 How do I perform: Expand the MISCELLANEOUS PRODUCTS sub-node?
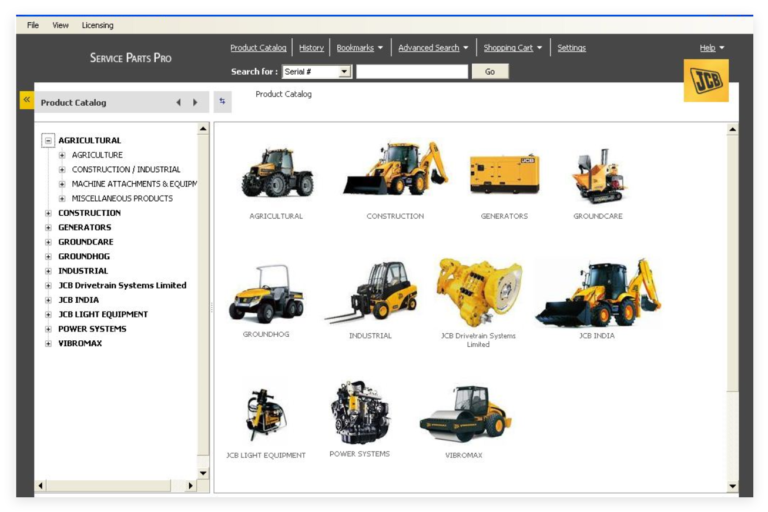coord(62,198)
